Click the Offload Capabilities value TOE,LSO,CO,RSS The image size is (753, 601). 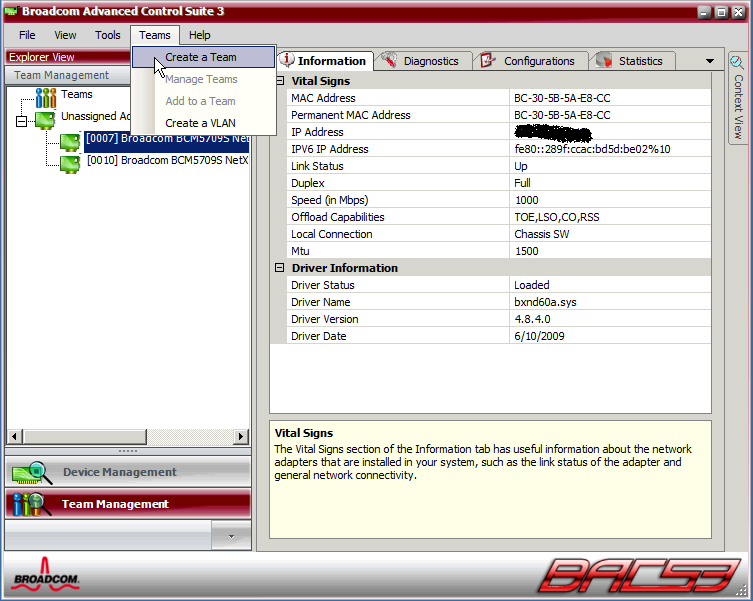pyautogui.click(x=557, y=217)
